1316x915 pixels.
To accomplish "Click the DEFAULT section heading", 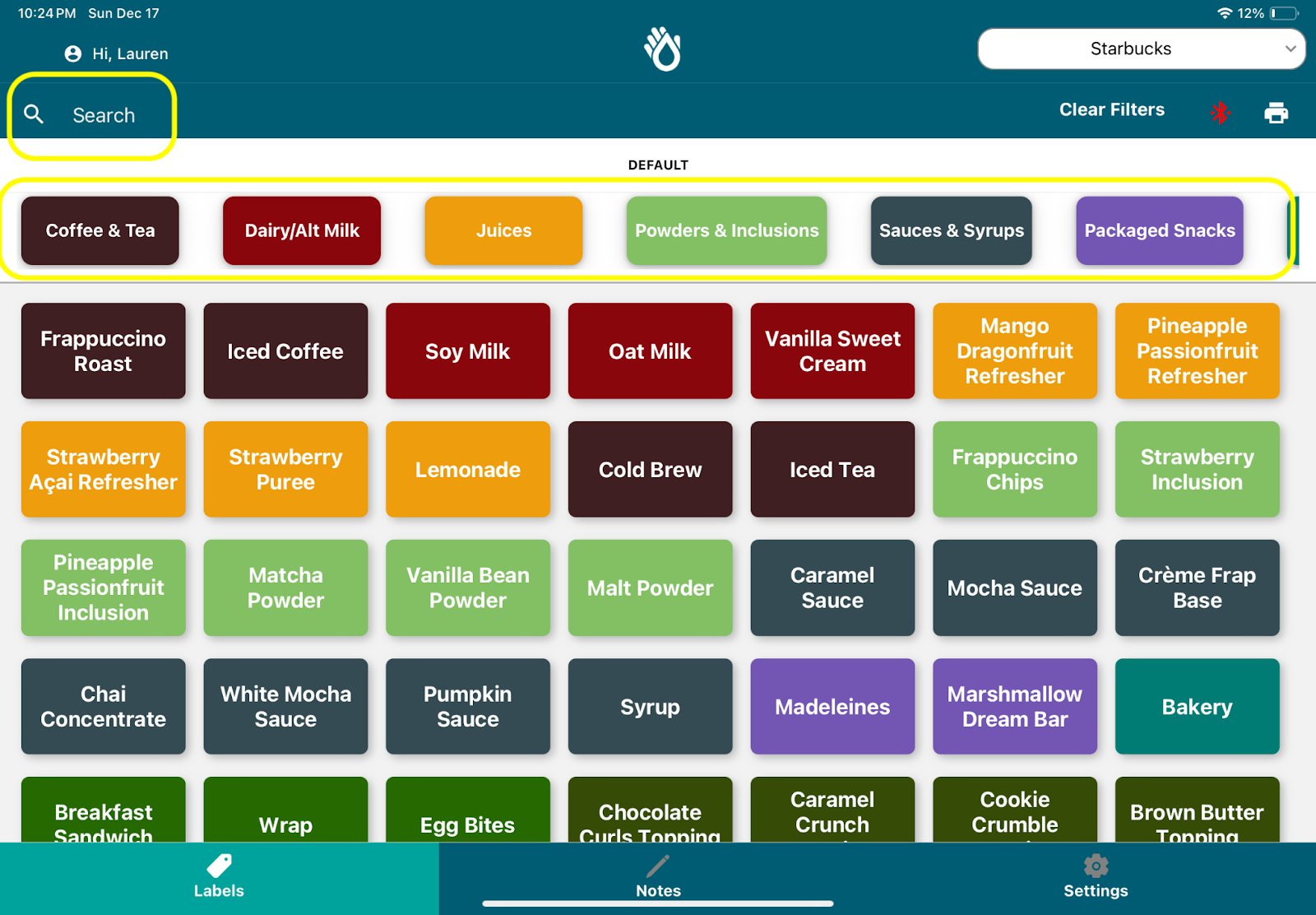I will coord(658,165).
